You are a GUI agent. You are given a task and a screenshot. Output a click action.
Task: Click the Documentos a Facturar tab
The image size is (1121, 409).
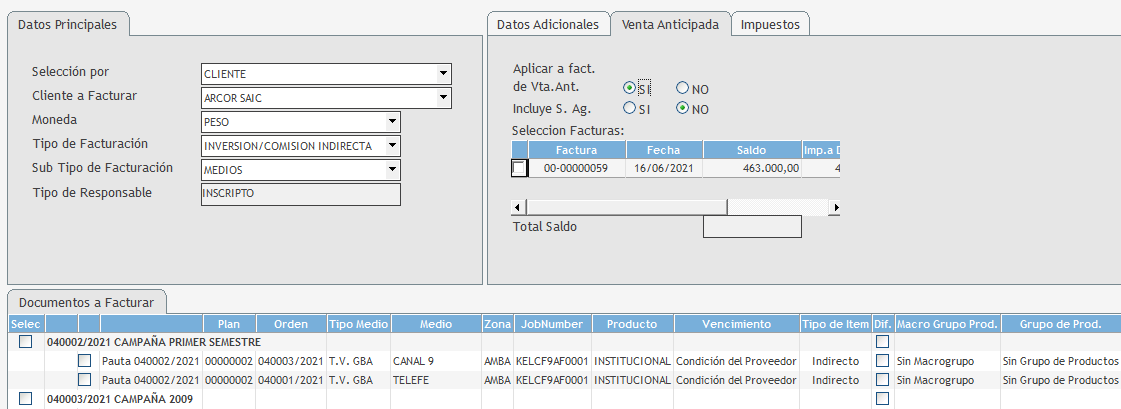click(x=86, y=302)
